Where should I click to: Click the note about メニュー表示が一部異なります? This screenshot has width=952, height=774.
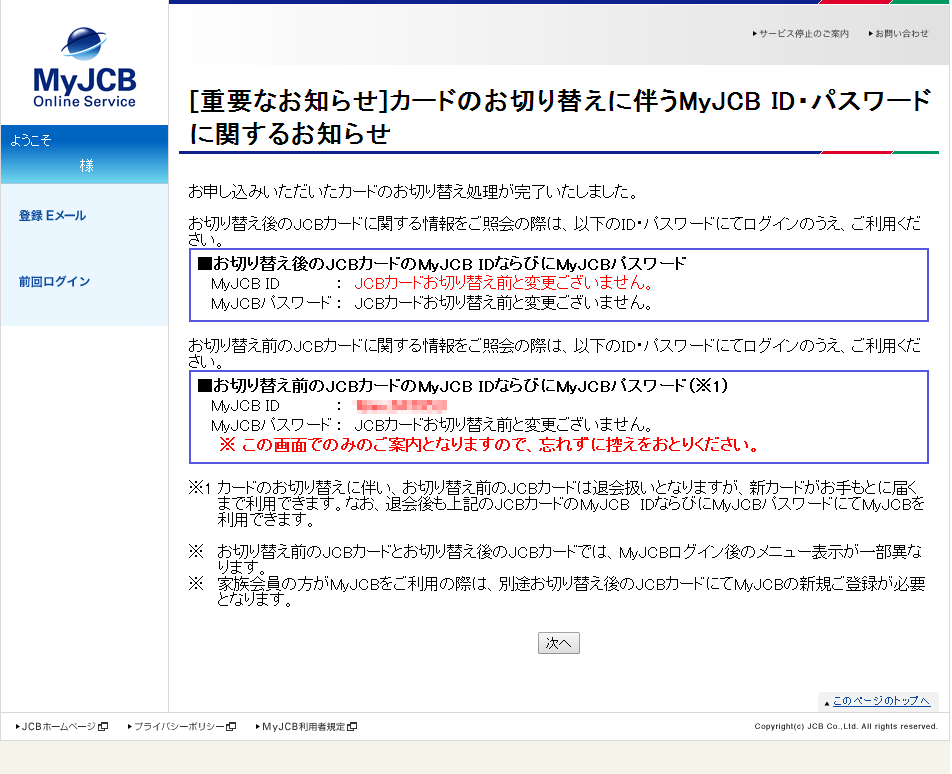554,559
